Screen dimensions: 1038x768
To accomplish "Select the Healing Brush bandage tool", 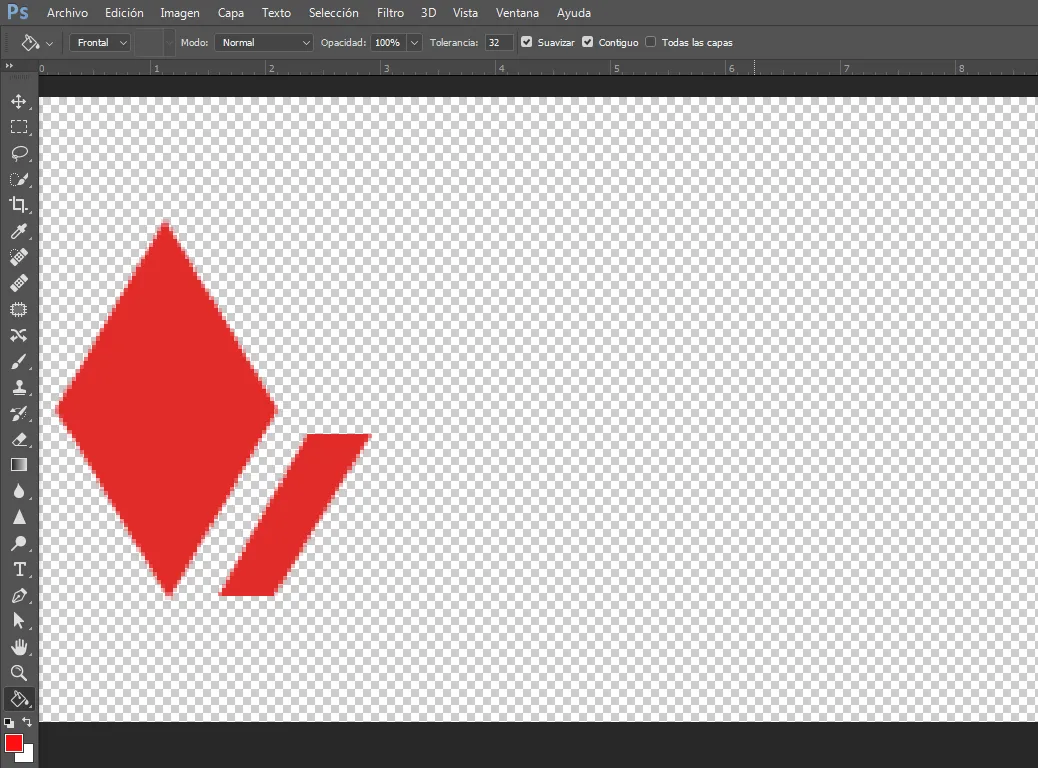I will click(19, 283).
